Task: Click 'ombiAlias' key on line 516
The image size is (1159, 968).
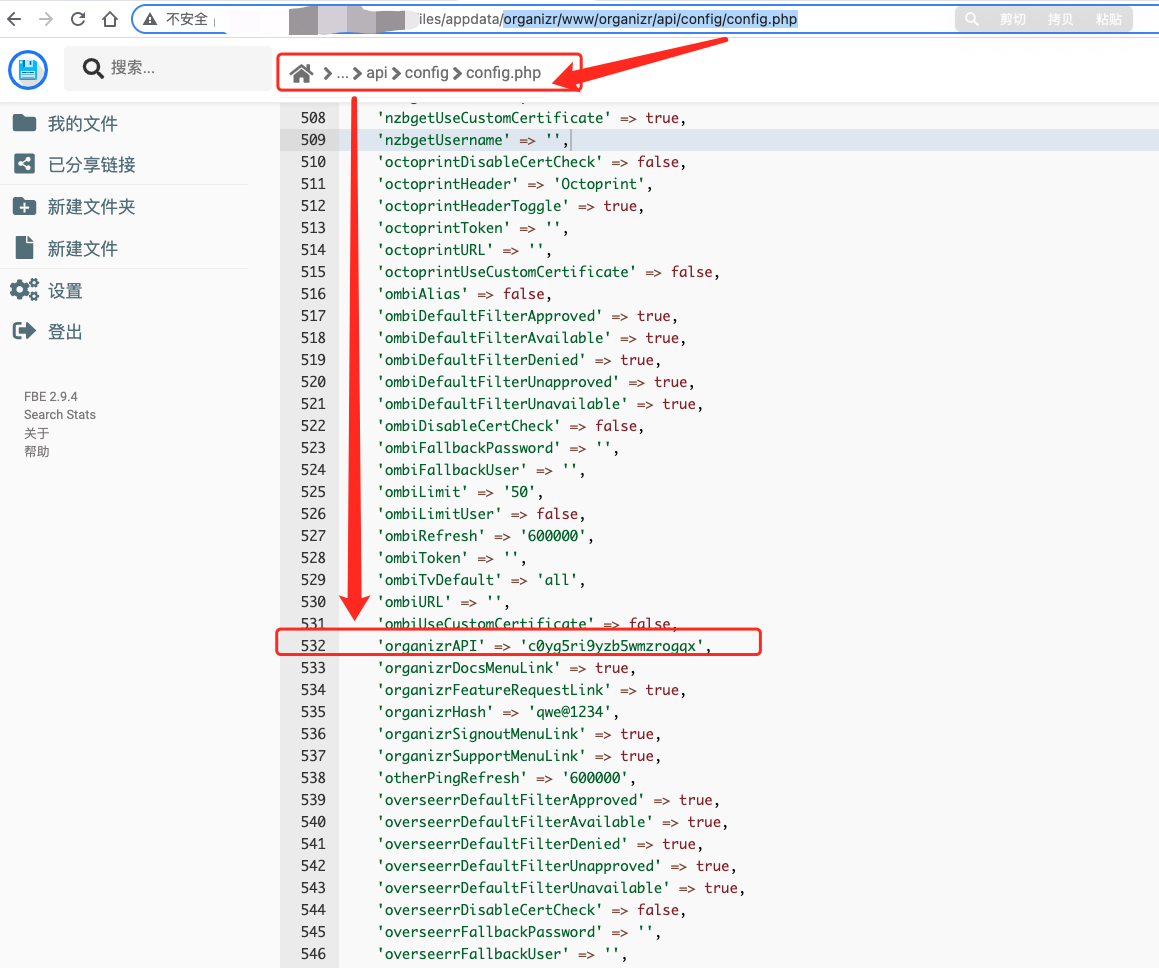Action: pyautogui.click(x=423, y=294)
